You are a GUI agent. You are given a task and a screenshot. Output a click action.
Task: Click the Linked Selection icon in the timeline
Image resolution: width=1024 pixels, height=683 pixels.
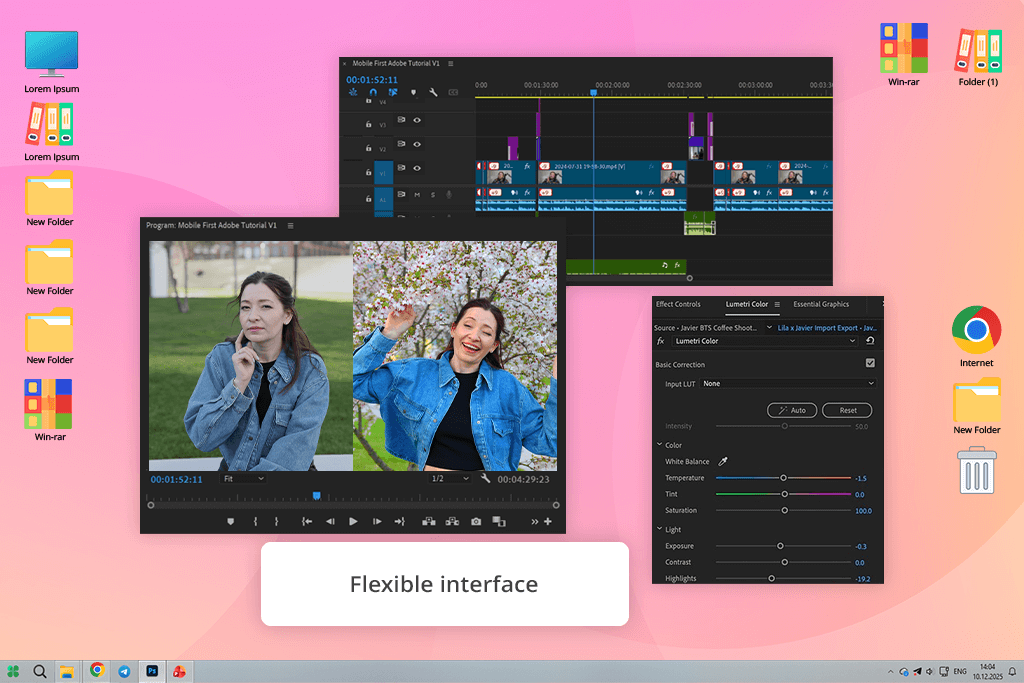pos(392,93)
